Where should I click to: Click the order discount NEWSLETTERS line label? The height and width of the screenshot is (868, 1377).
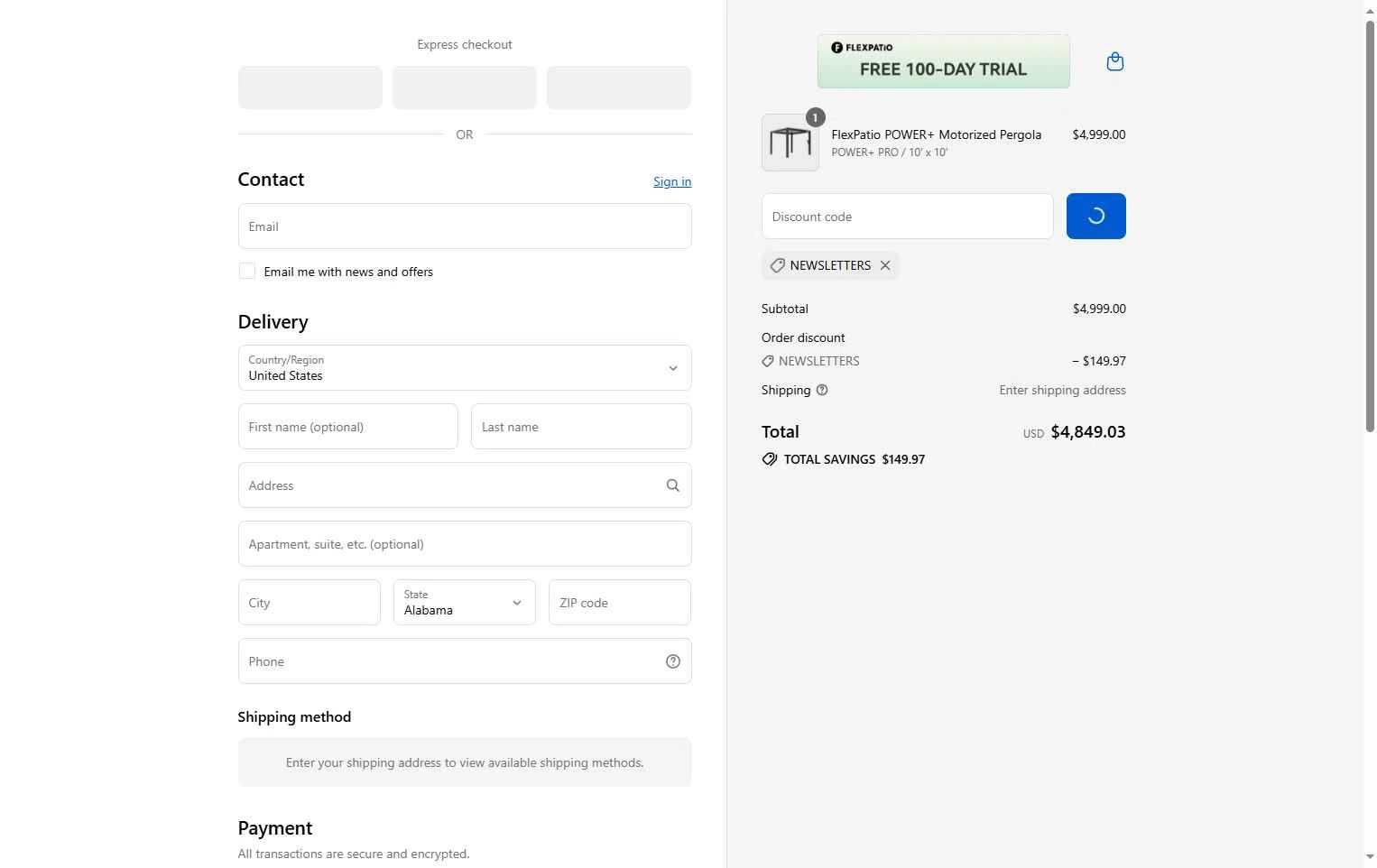point(818,361)
